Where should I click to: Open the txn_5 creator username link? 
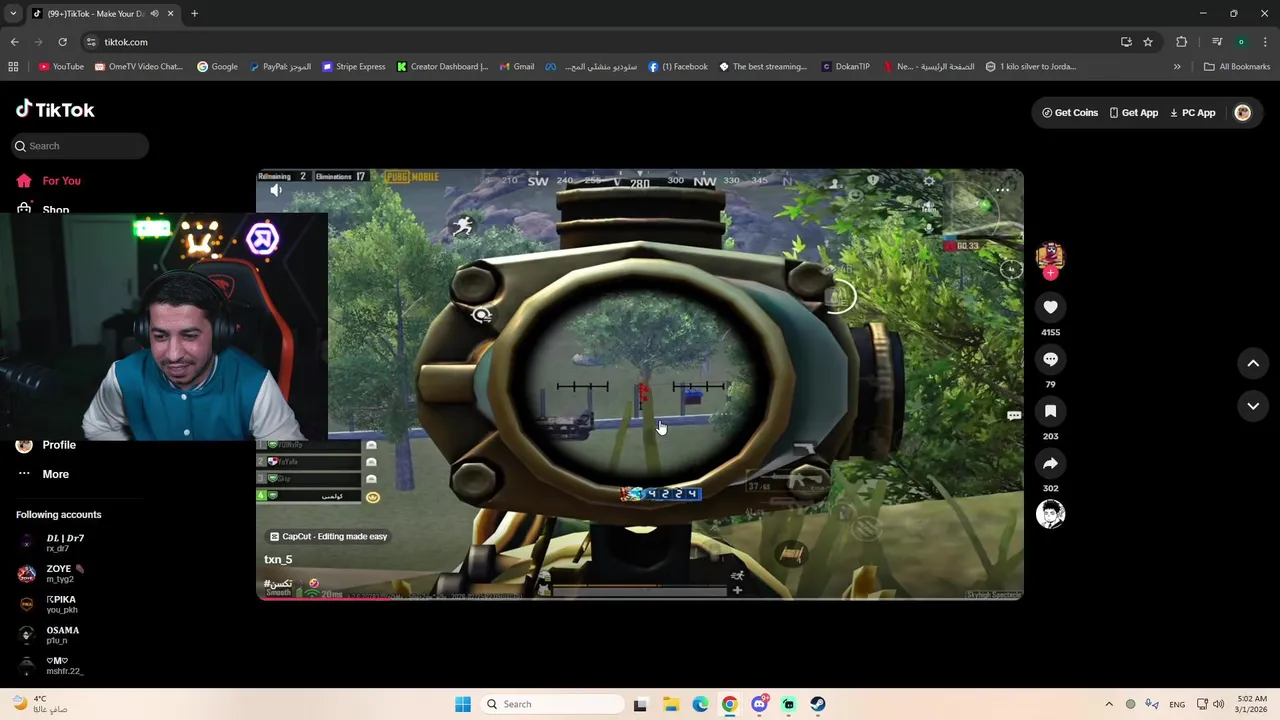pyautogui.click(x=278, y=560)
